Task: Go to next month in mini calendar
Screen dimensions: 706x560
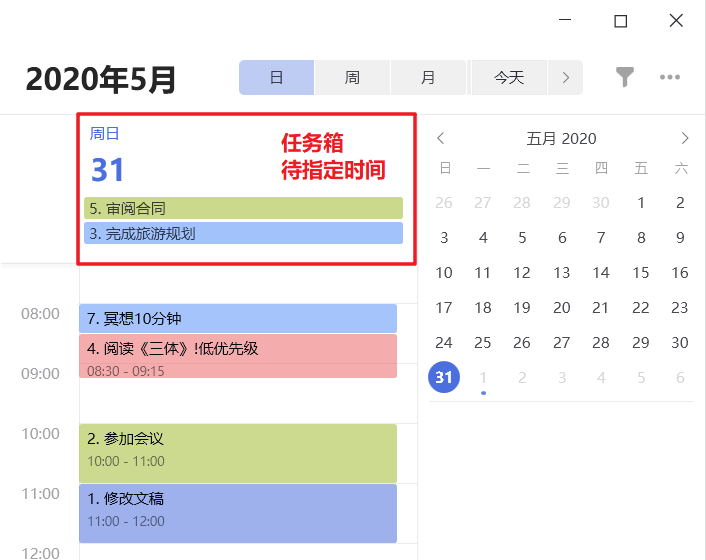Action: [685, 138]
